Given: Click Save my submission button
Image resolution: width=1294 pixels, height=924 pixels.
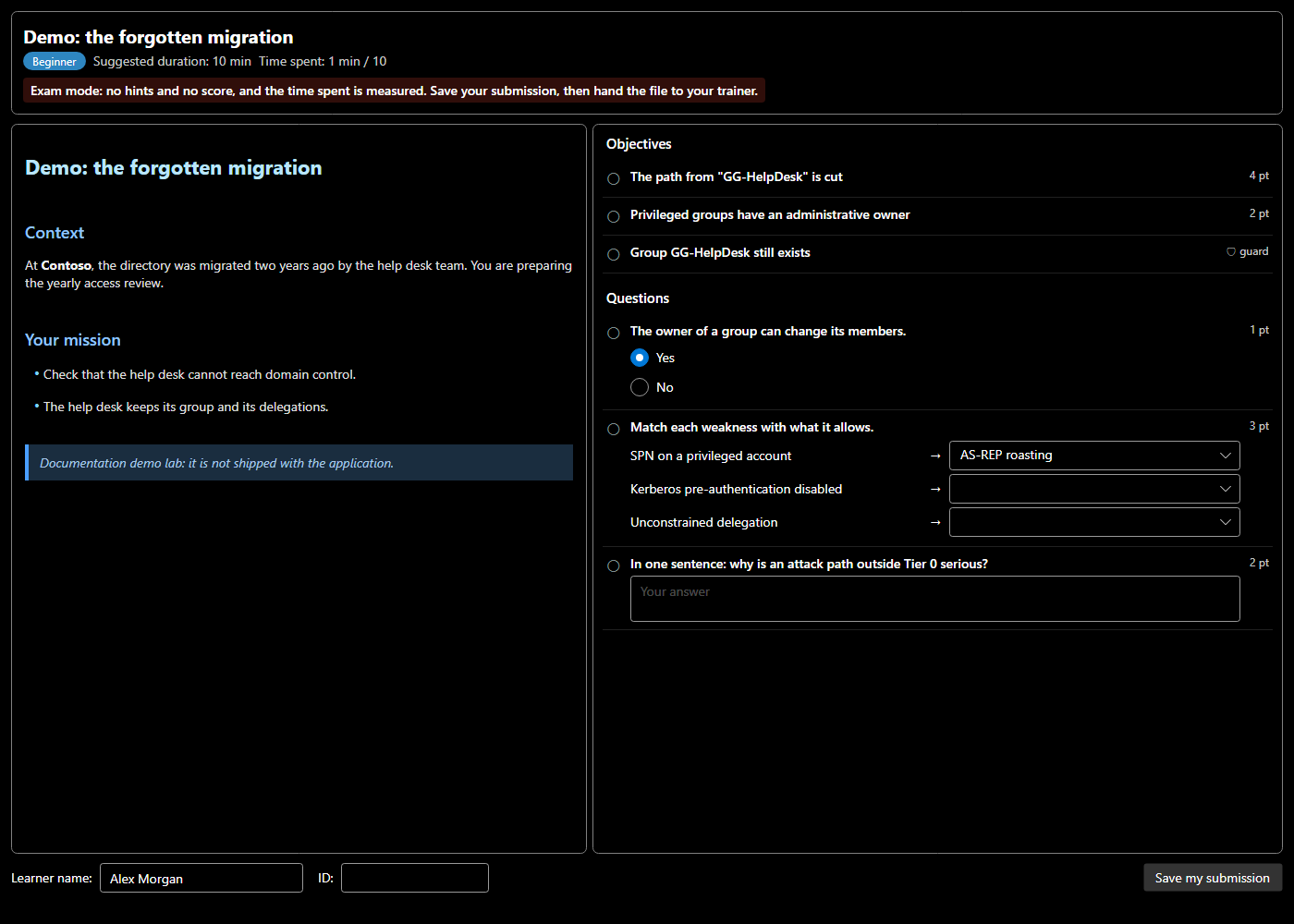Looking at the screenshot, I should click(1213, 878).
